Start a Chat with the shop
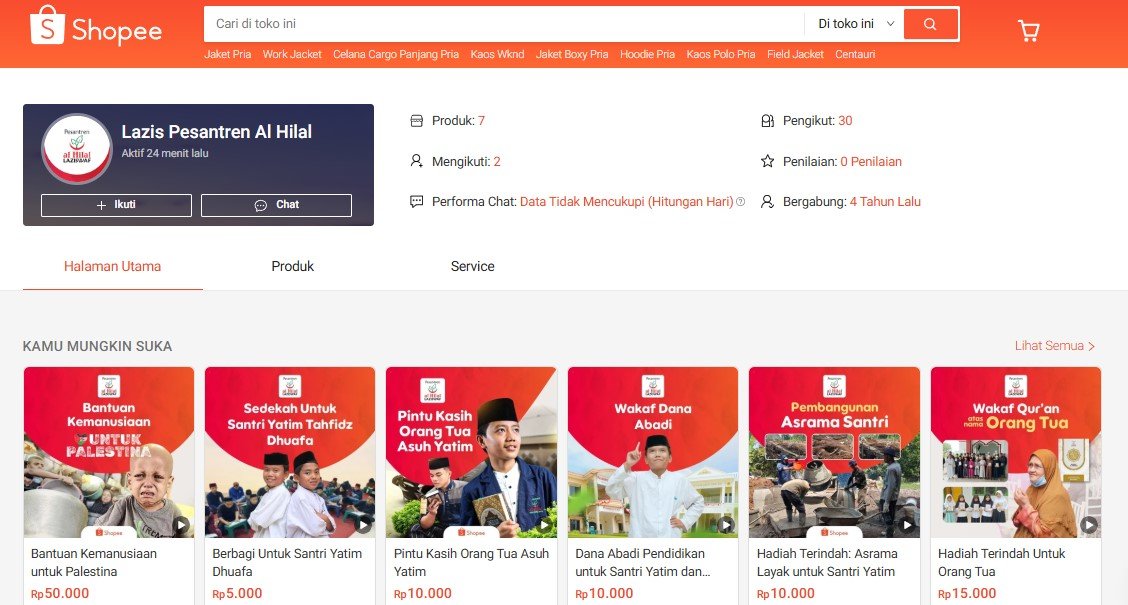The height and width of the screenshot is (605, 1128). click(x=276, y=205)
